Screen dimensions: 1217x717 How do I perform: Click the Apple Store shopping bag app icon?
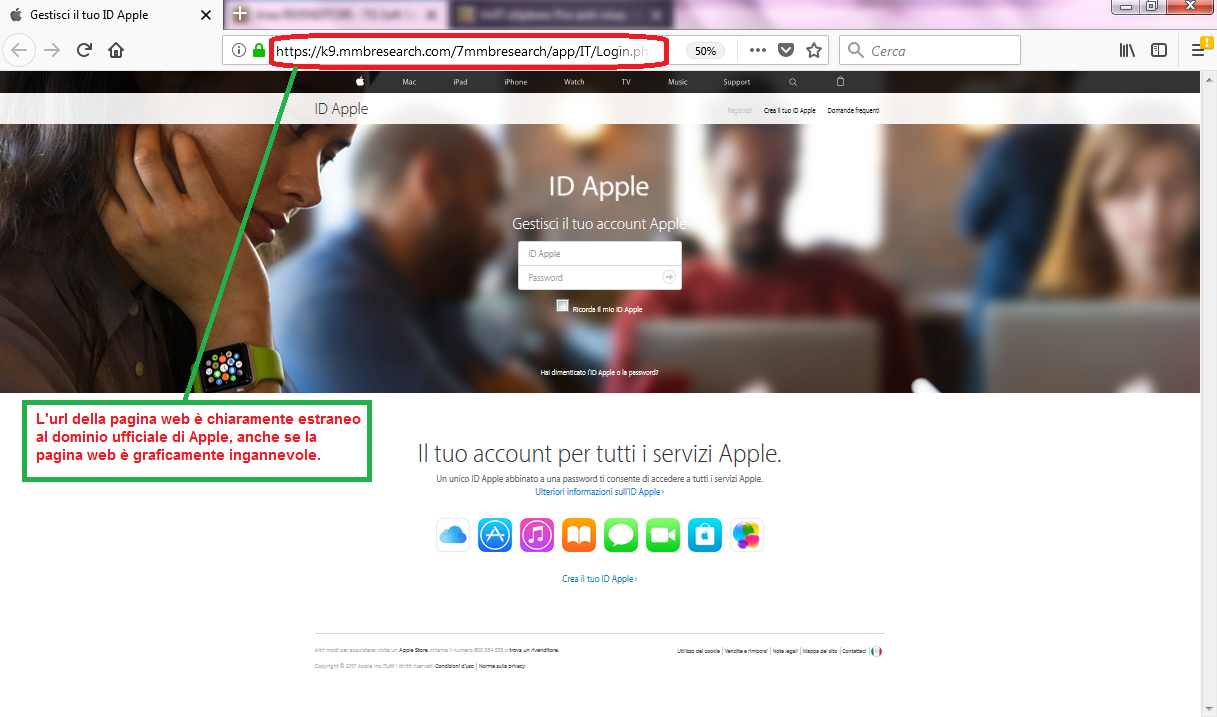click(x=705, y=535)
